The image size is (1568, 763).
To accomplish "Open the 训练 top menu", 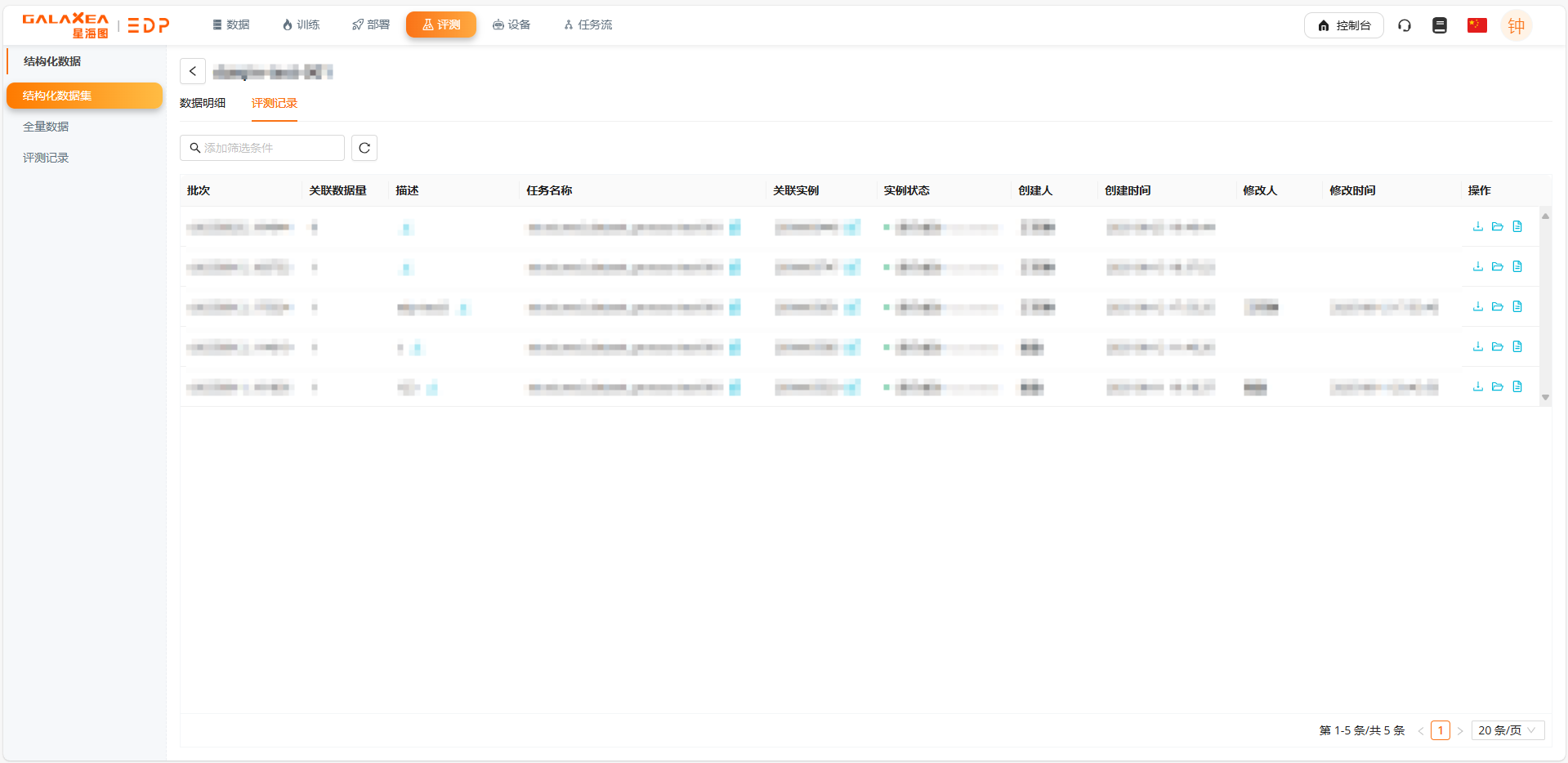I will 301,25.
